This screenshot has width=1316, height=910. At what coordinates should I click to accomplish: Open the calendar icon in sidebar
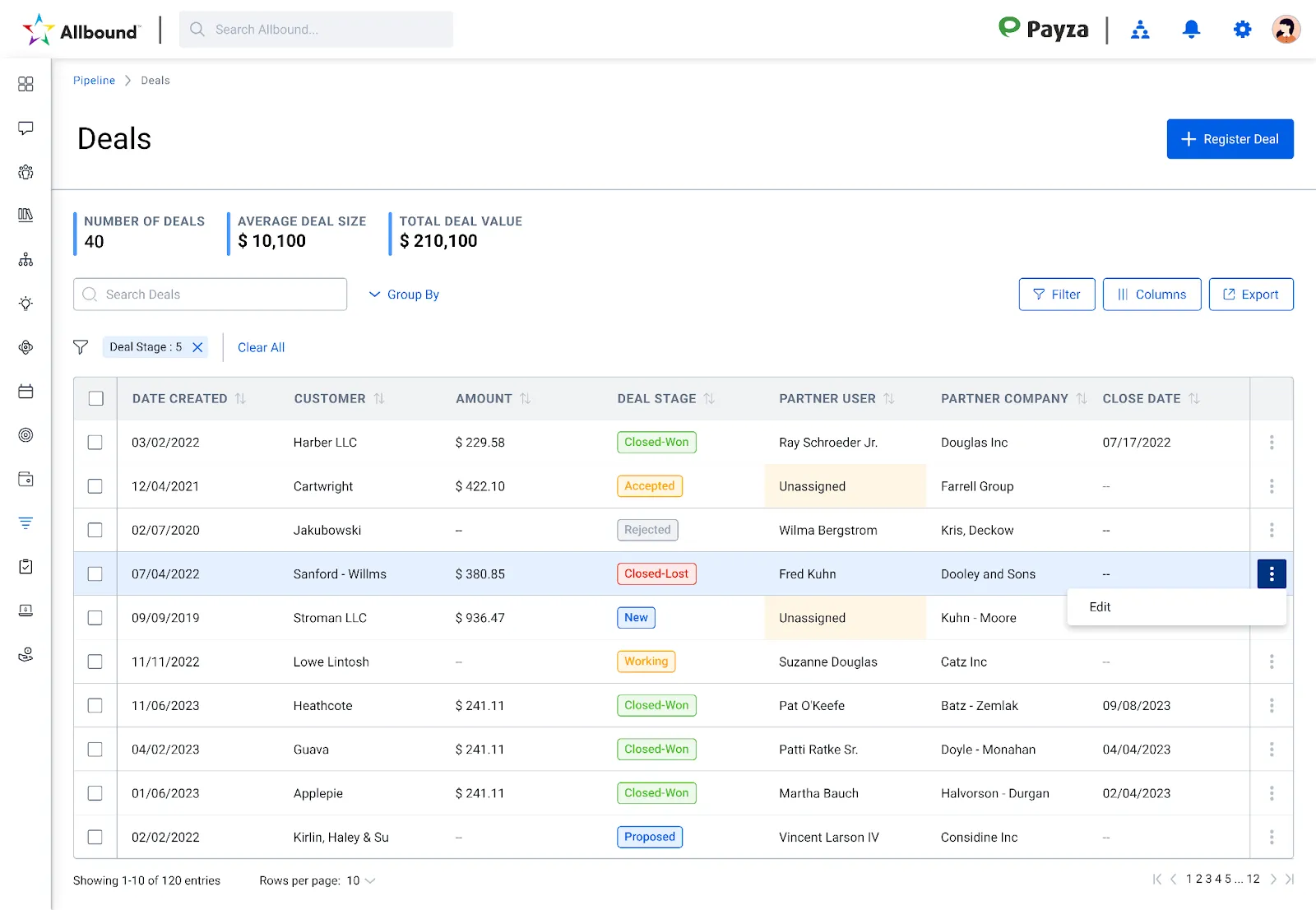pos(25,391)
